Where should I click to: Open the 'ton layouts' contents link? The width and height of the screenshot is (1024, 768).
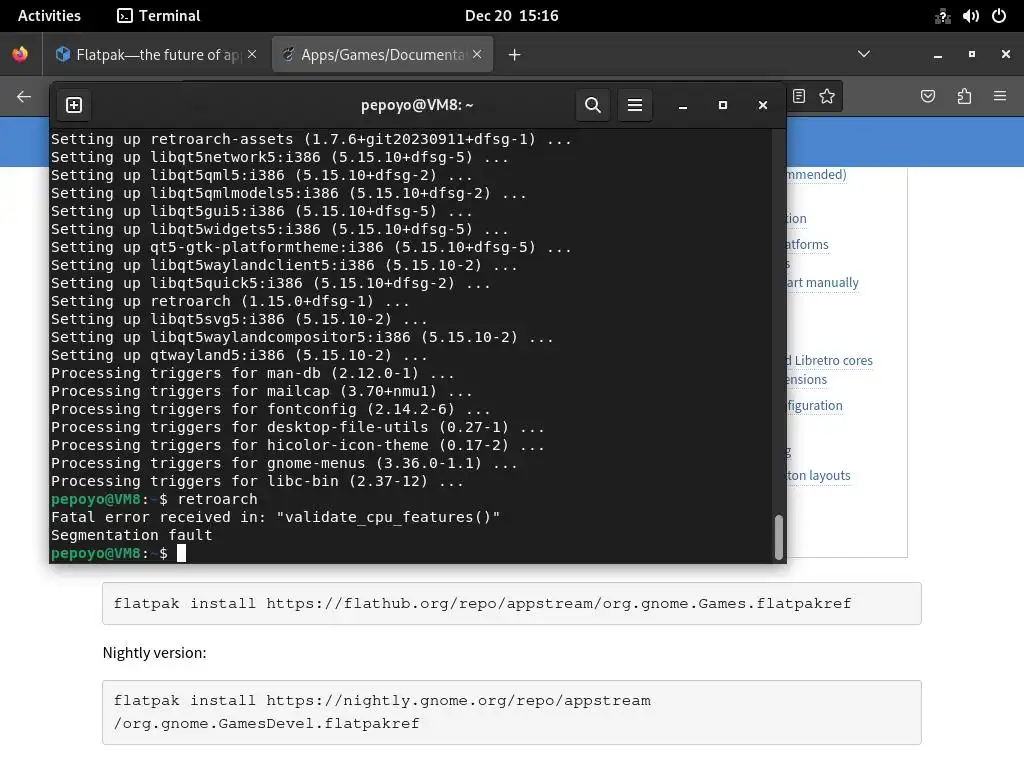[819, 475]
